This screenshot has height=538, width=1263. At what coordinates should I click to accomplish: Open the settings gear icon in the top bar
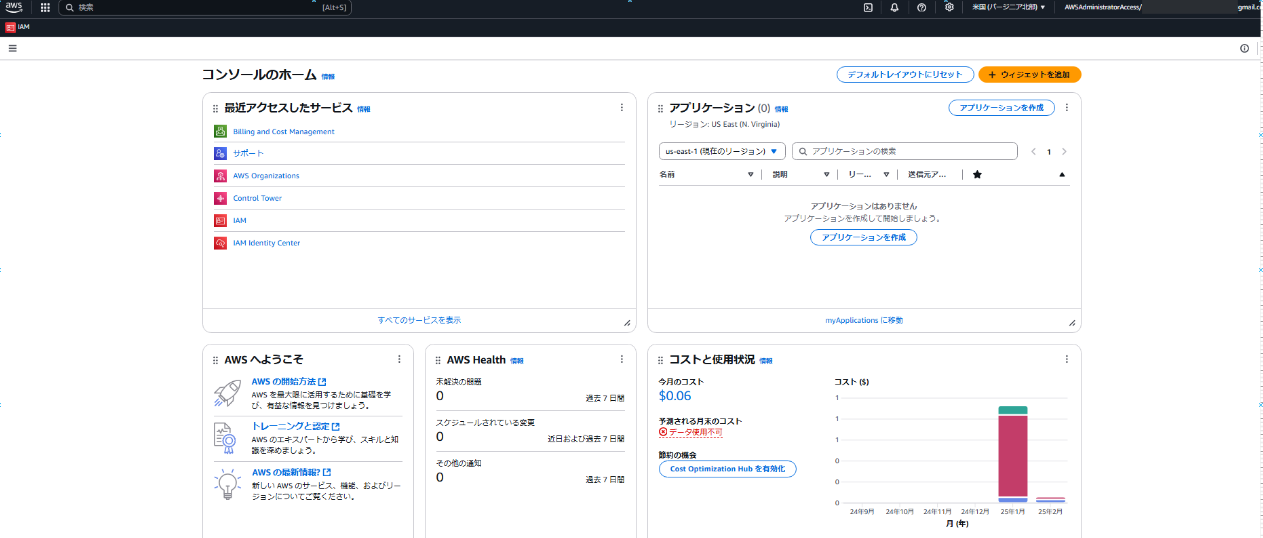tap(949, 7)
